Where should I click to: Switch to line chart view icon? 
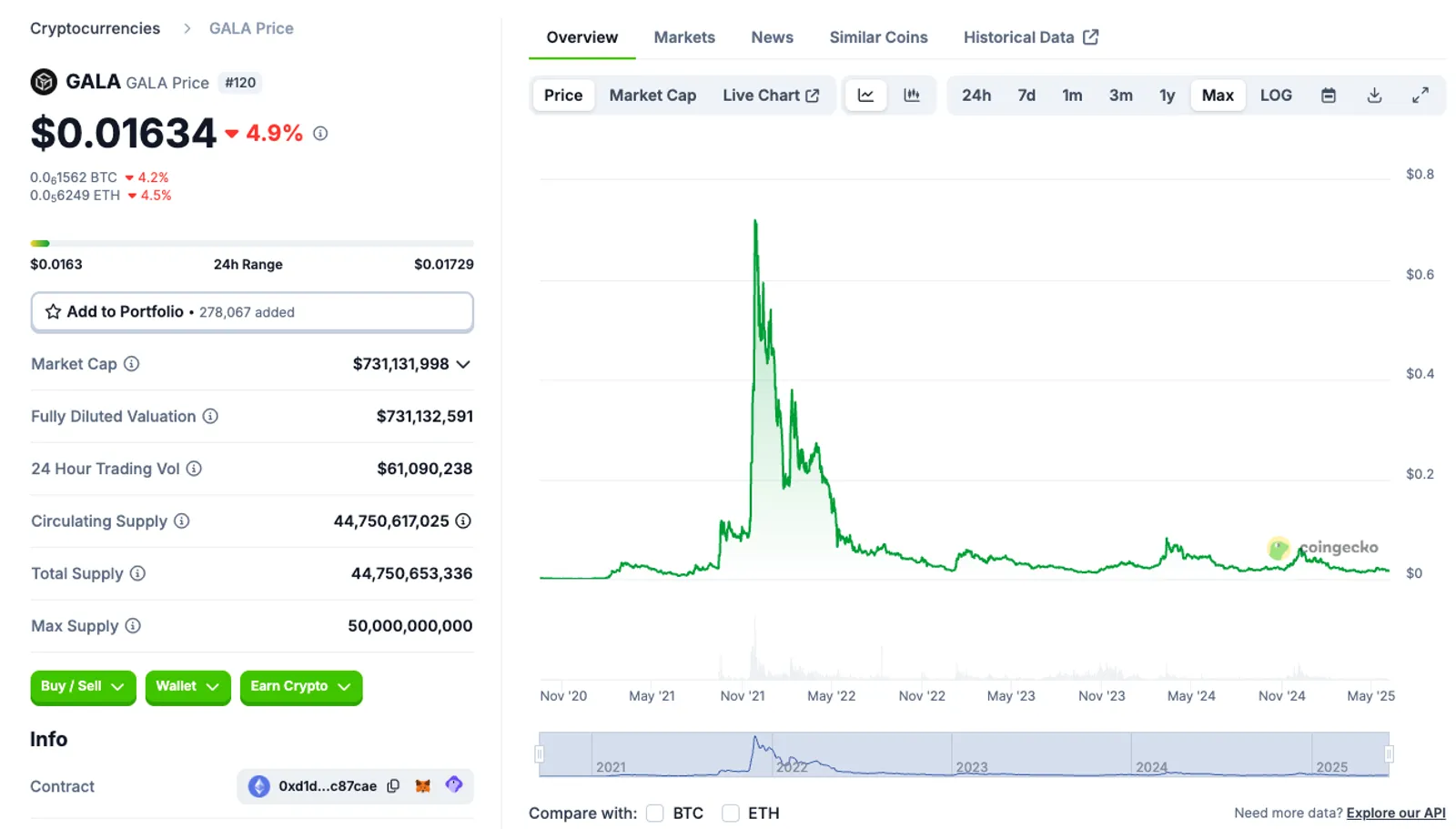[x=865, y=95]
